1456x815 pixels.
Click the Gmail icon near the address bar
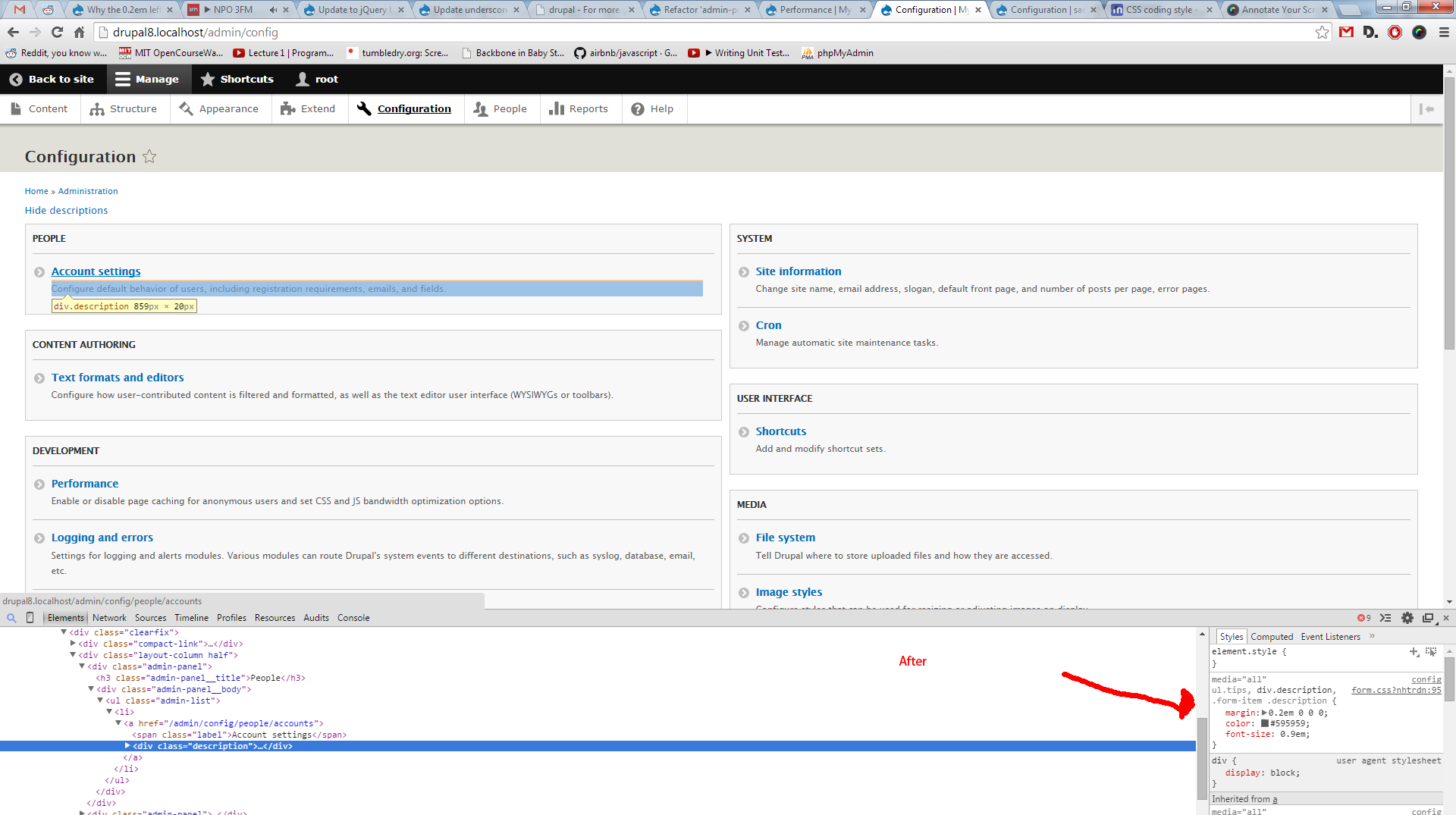[1347, 33]
